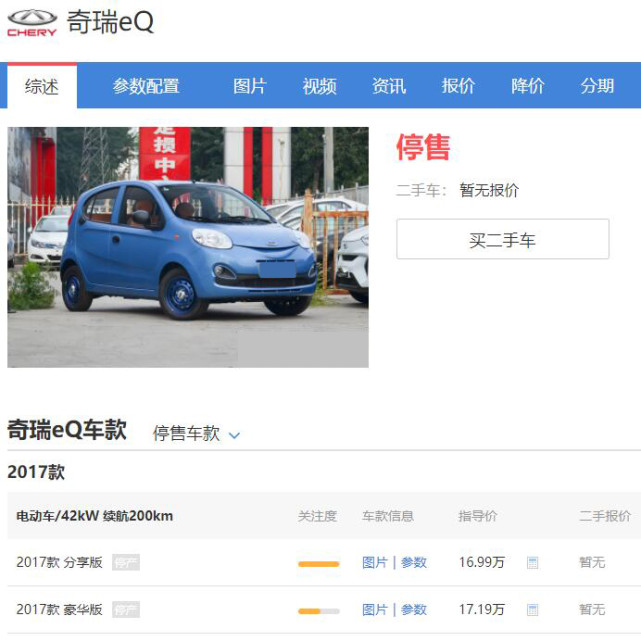The height and width of the screenshot is (641, 641).
Task: Switch to the 报价 tab
Action: [x=458, y=86]
